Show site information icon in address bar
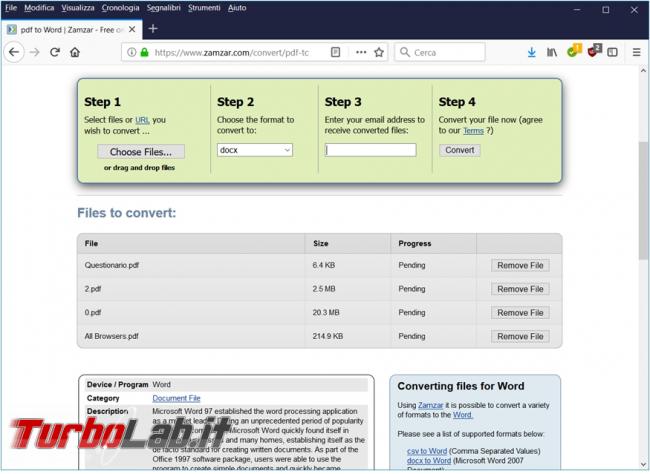The height and width of the screenshot is (474, 650). coord(131,52)
